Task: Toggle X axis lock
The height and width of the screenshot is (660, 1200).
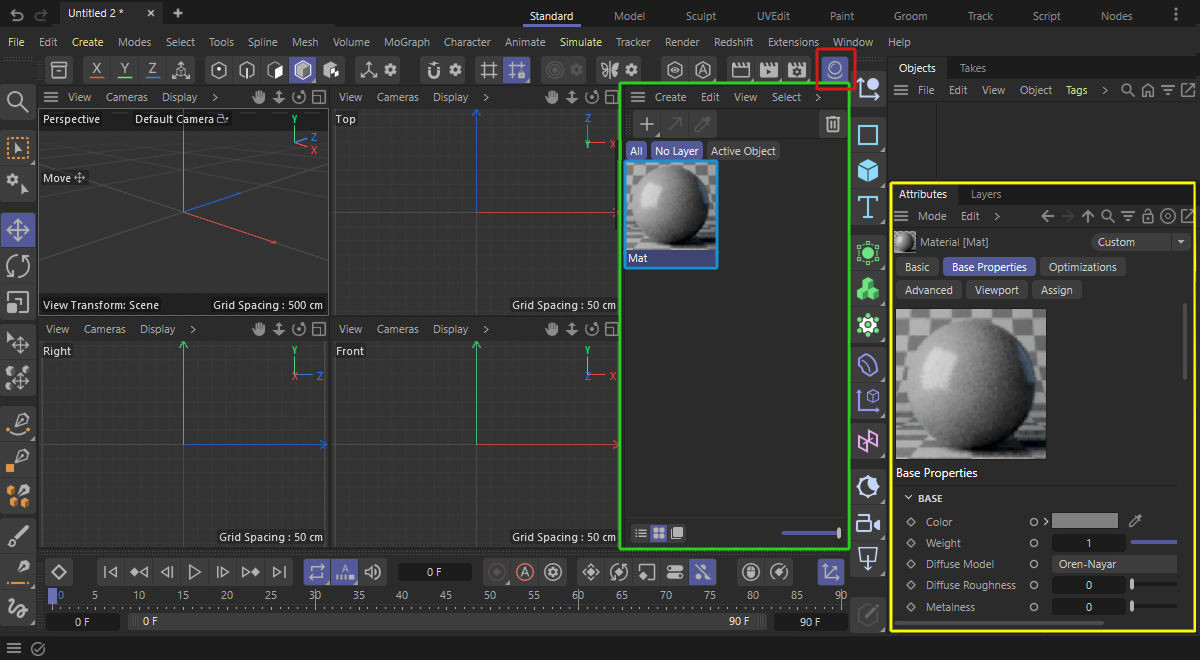Action: pos(95,70)
